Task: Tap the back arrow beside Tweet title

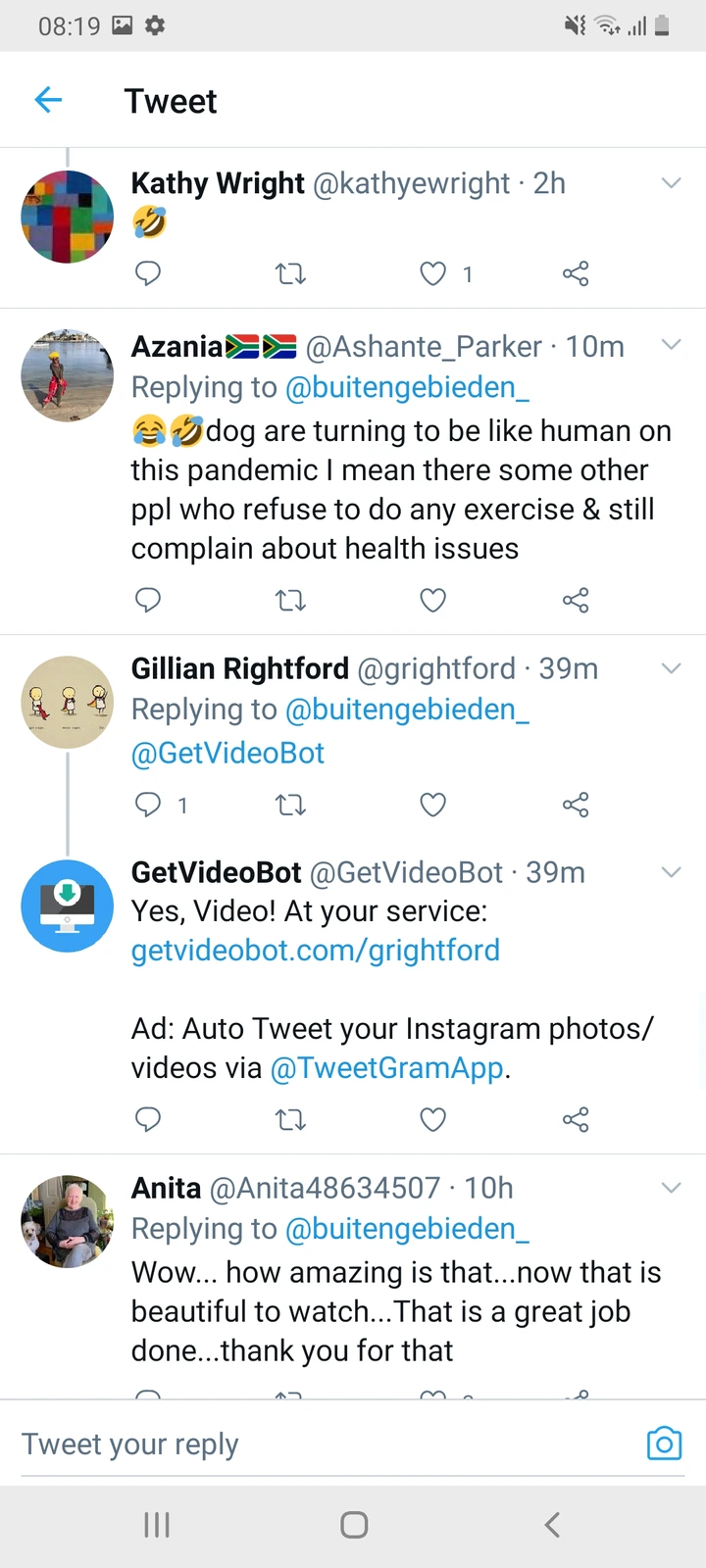Action: tap(48, 100)
